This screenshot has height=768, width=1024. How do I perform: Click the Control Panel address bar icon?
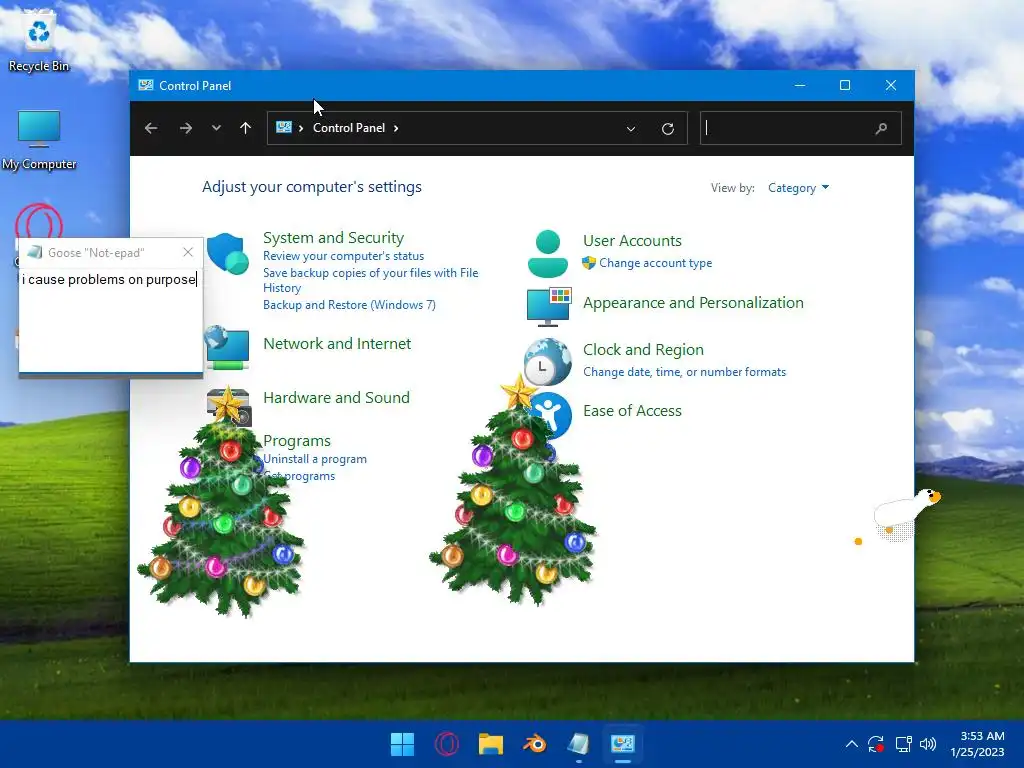tap(283, 127)
